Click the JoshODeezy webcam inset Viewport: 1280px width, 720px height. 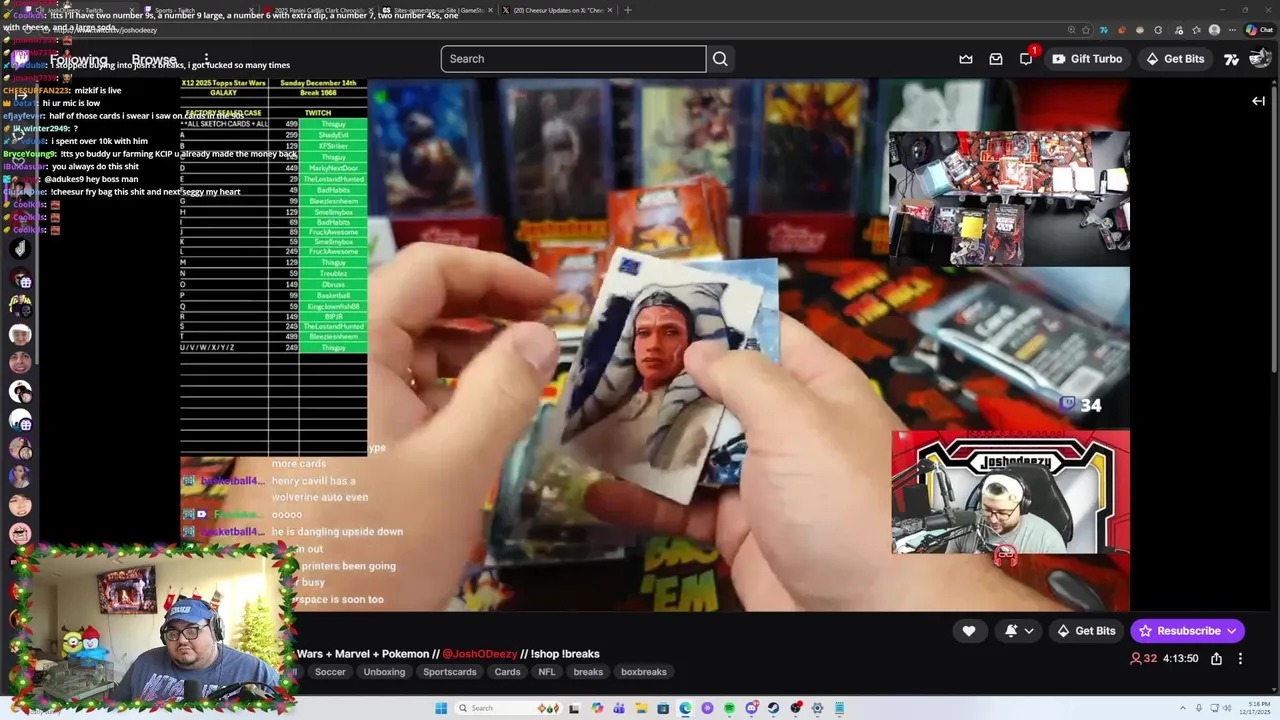(x=1010, y=493)
